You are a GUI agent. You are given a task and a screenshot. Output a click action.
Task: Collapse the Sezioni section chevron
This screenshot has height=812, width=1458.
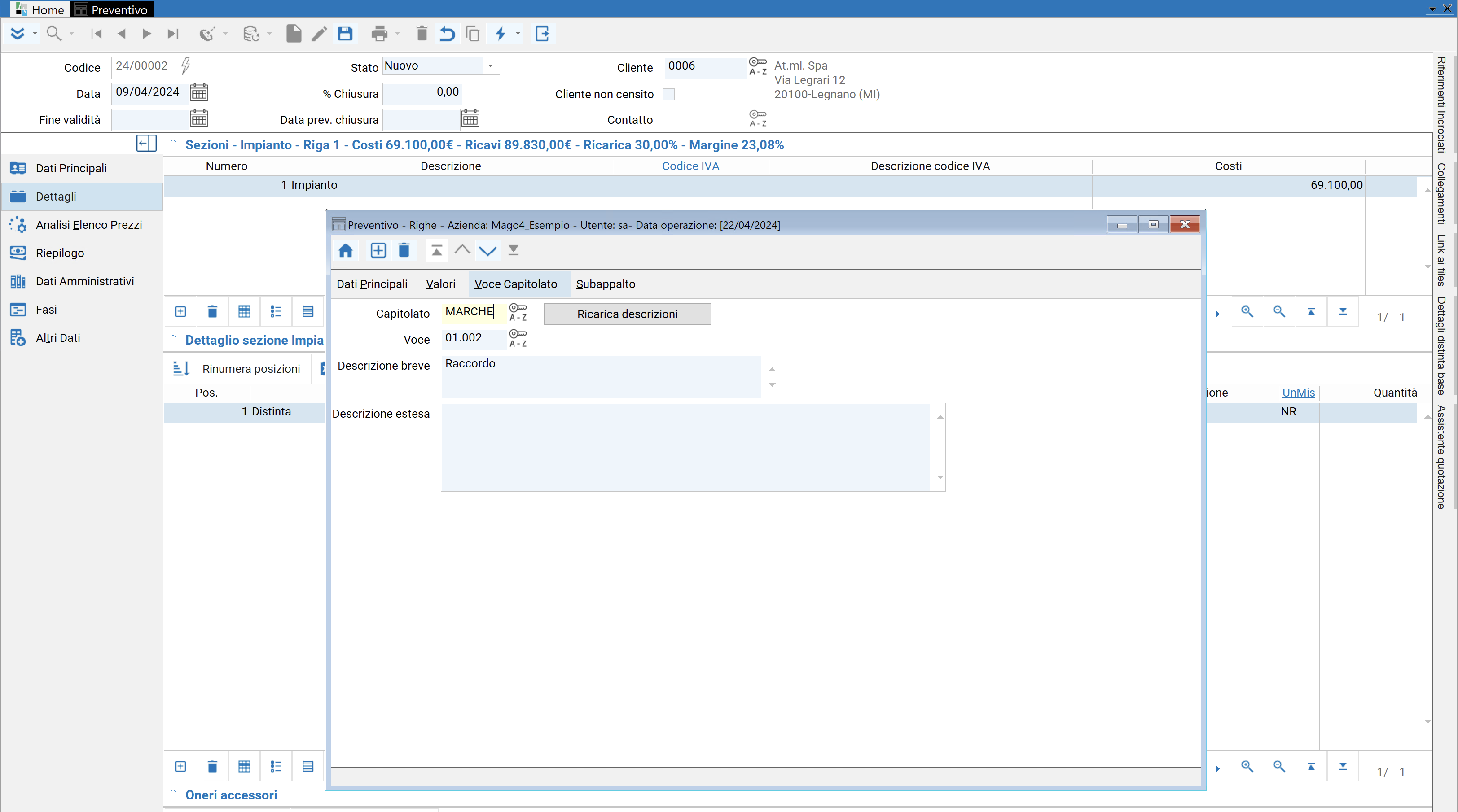point(173,142)
